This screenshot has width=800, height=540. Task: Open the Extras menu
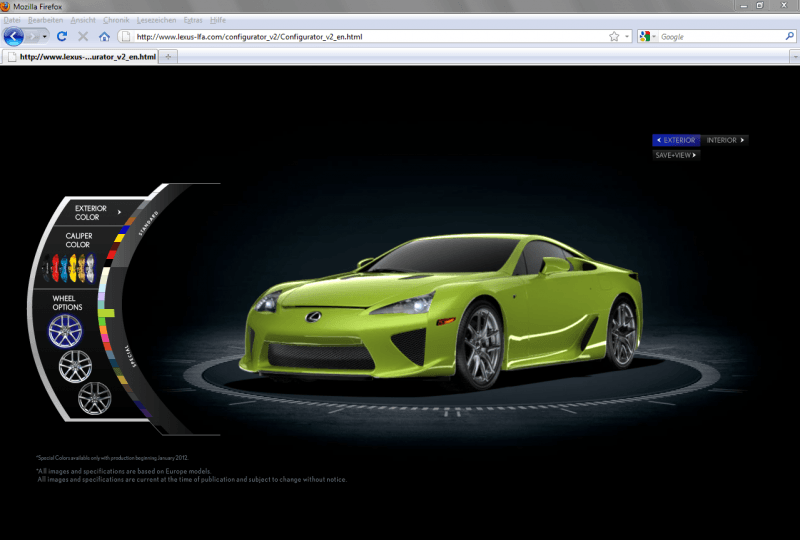pos(193,20)
